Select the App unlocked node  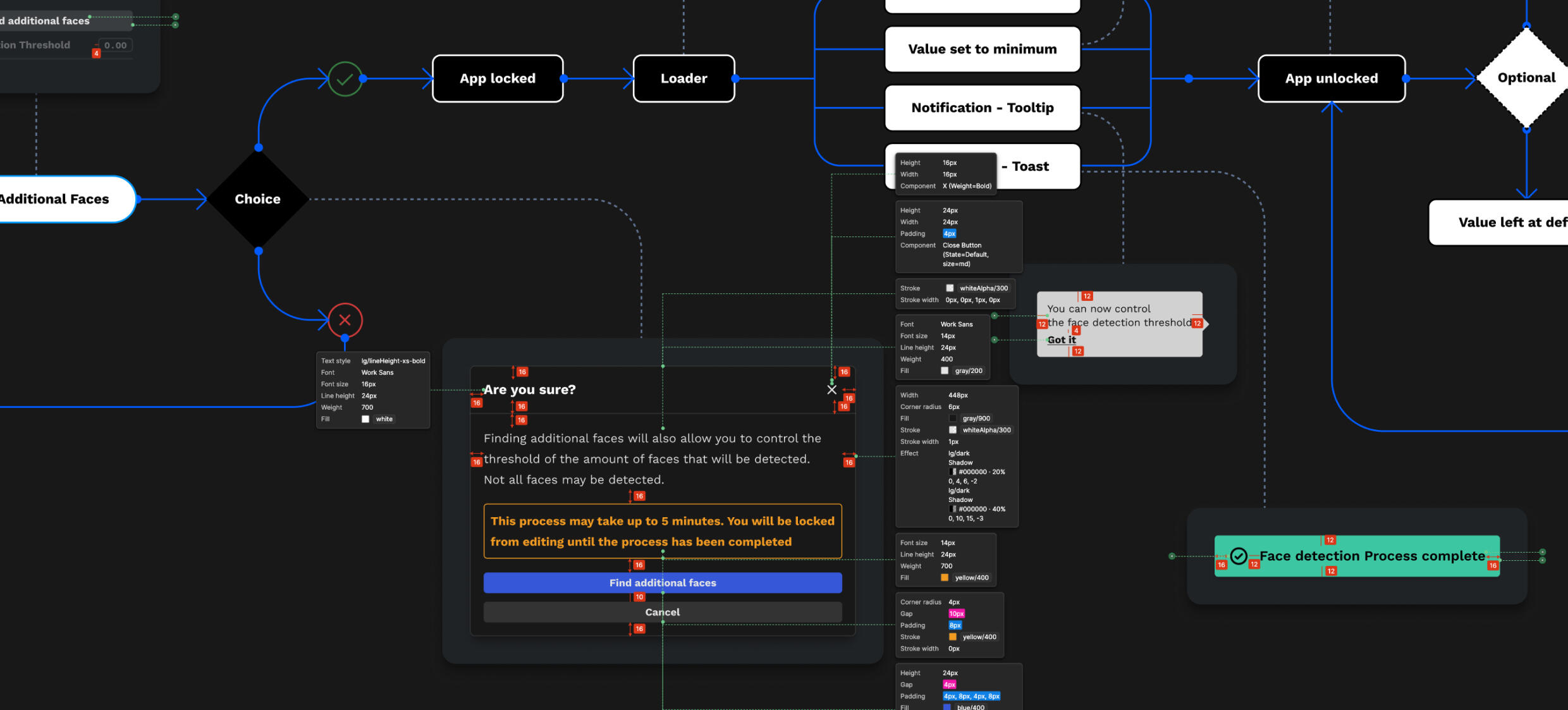pyautogui.click(x=1331, y=78)
